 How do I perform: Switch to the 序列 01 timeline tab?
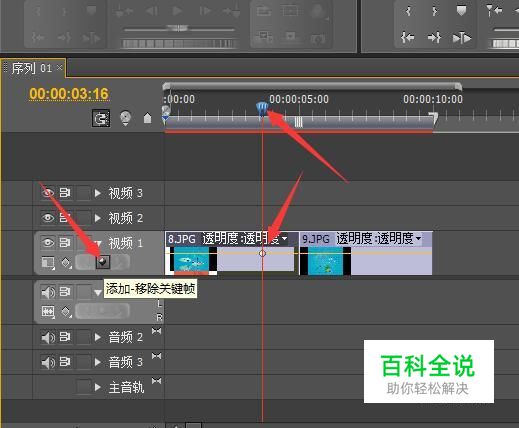[x=32, y=68]
